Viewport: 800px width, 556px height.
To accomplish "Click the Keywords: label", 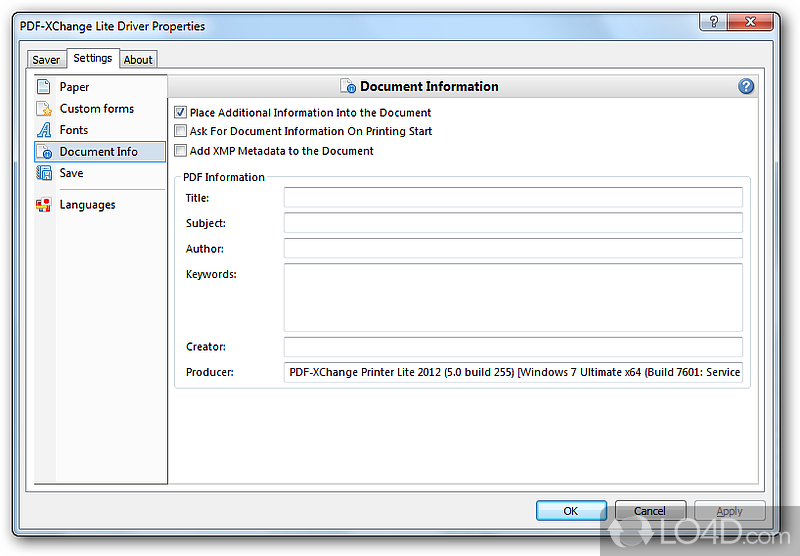I will point(211,274).
